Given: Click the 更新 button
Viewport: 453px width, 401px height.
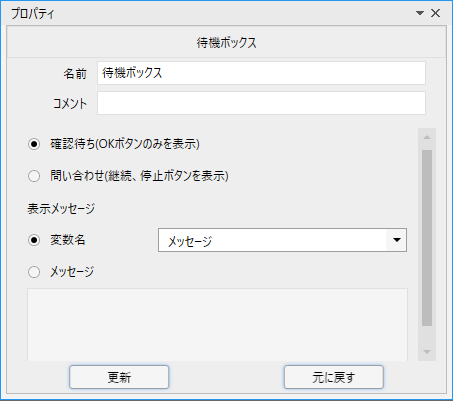Looking at the screenshot, I should tap(119, 377).
